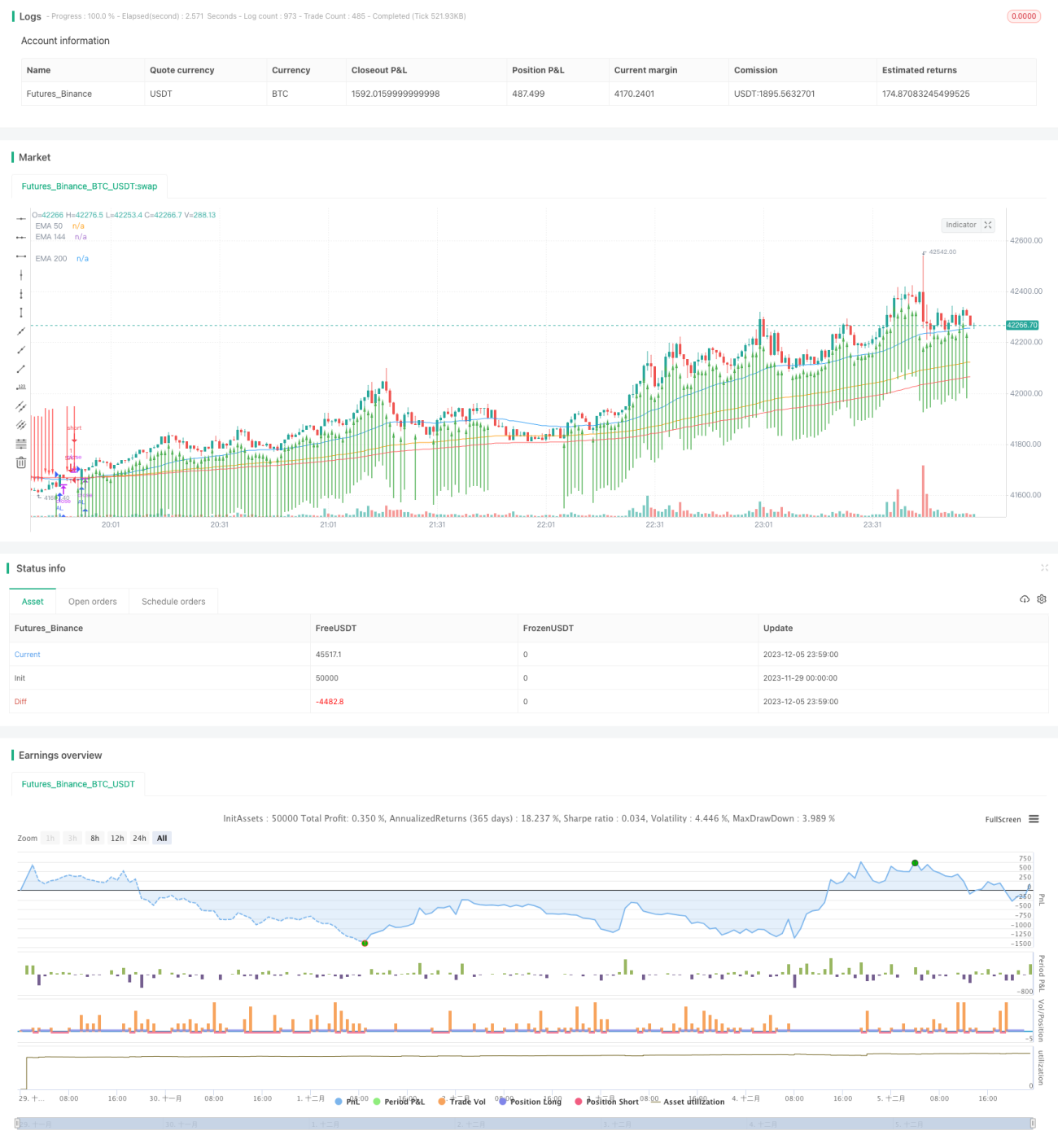Select the Fibonacci retracement lines tool
1058x1148 pixels.
21,444
